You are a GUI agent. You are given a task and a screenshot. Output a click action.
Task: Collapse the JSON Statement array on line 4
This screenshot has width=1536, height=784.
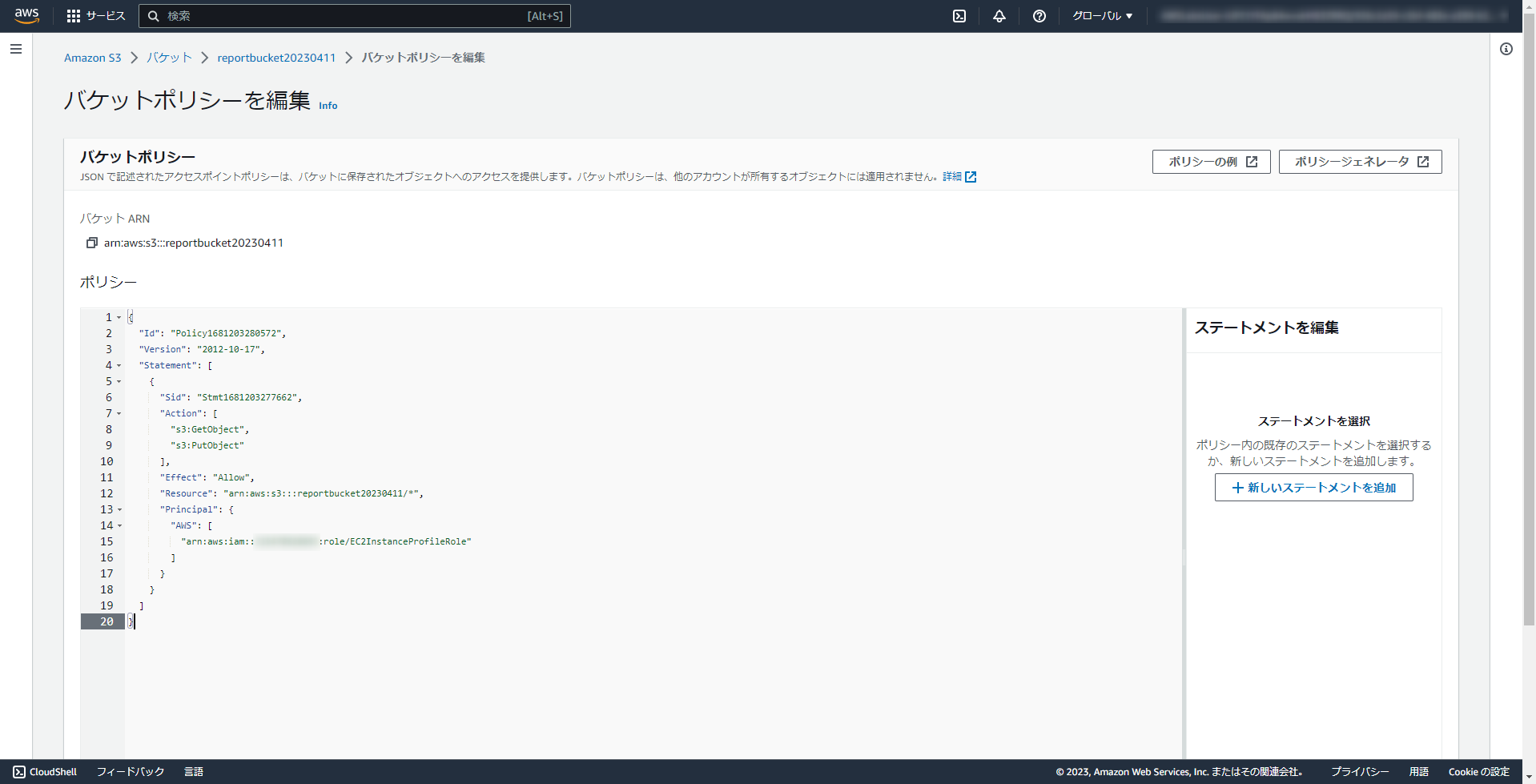tap(118, 365)
